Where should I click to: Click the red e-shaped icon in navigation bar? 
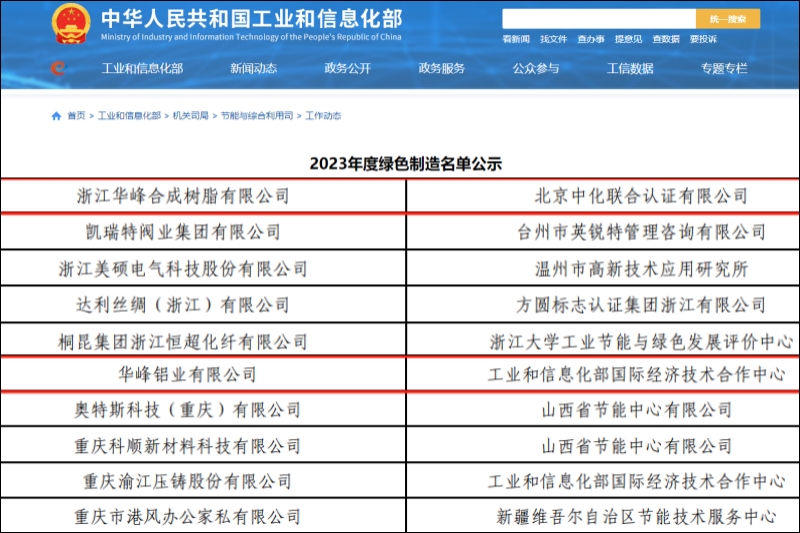pyautogui.click(x=58, y=68)
